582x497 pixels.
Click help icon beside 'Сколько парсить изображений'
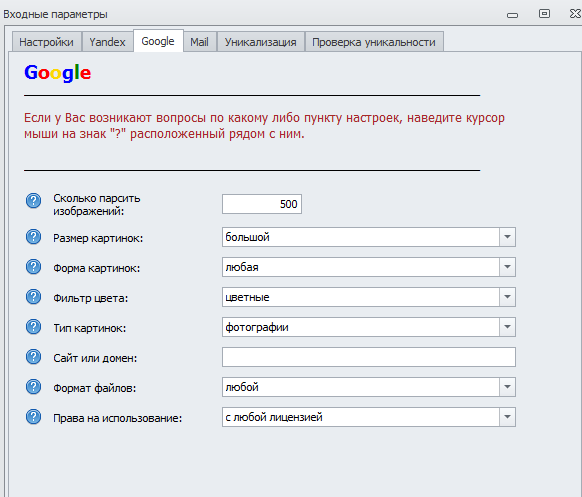pyautogui.click(x=33, y=201)
